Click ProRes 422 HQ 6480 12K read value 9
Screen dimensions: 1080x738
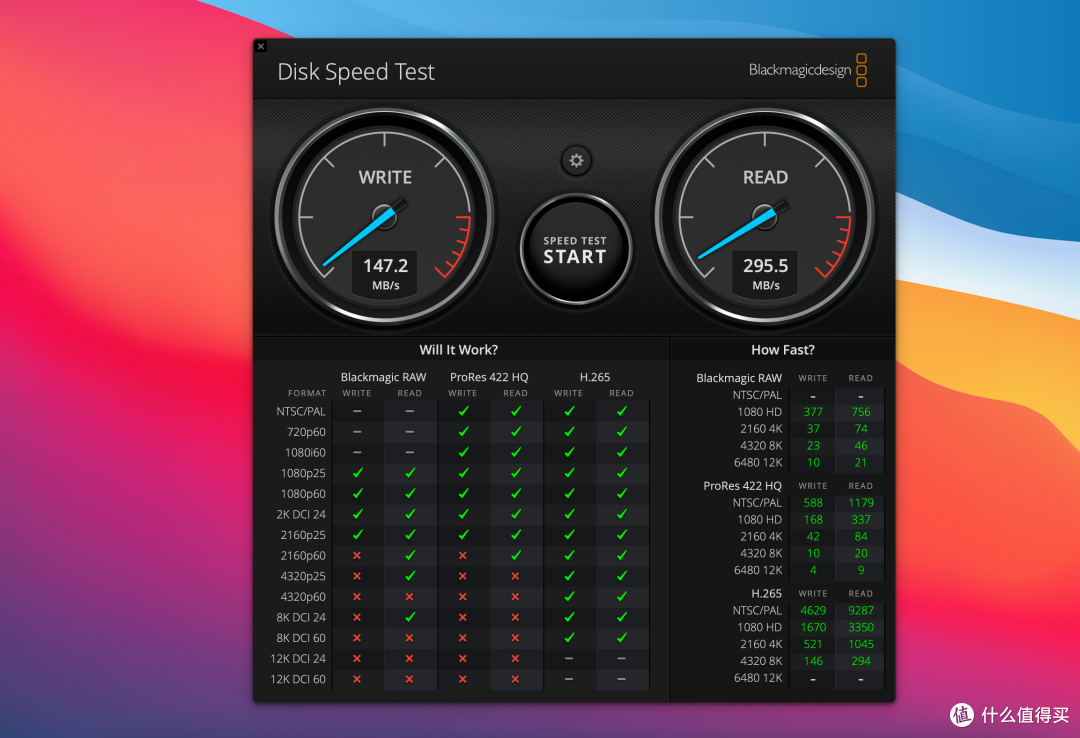click(x=861, y=570)
